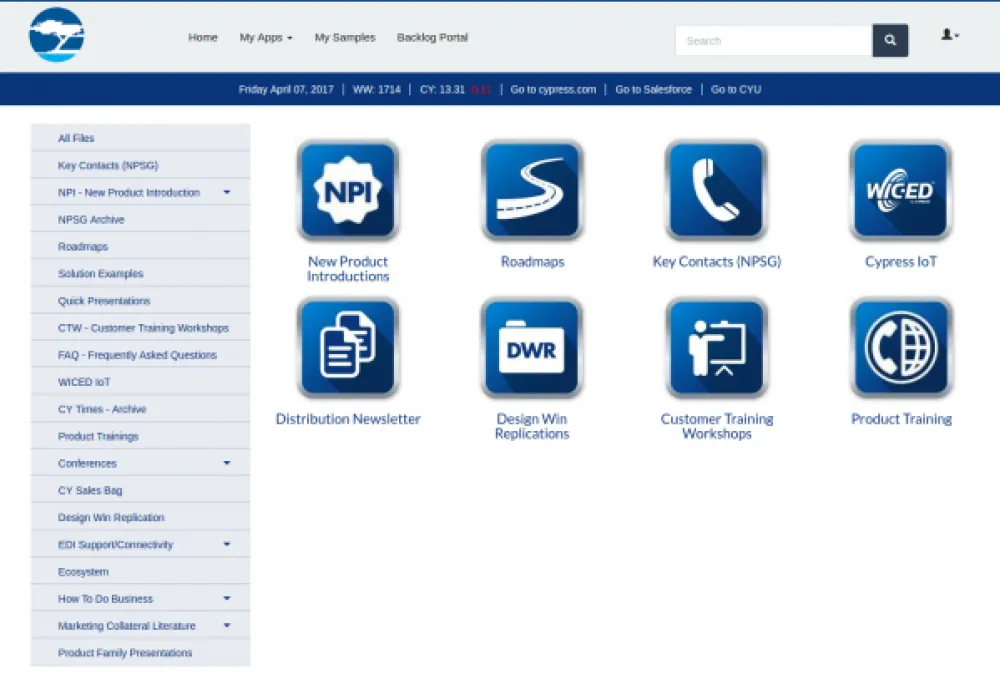Expand Marketing Collateral Literature arrow
The image size is (1000, 685).
click(x=226, y=625)
